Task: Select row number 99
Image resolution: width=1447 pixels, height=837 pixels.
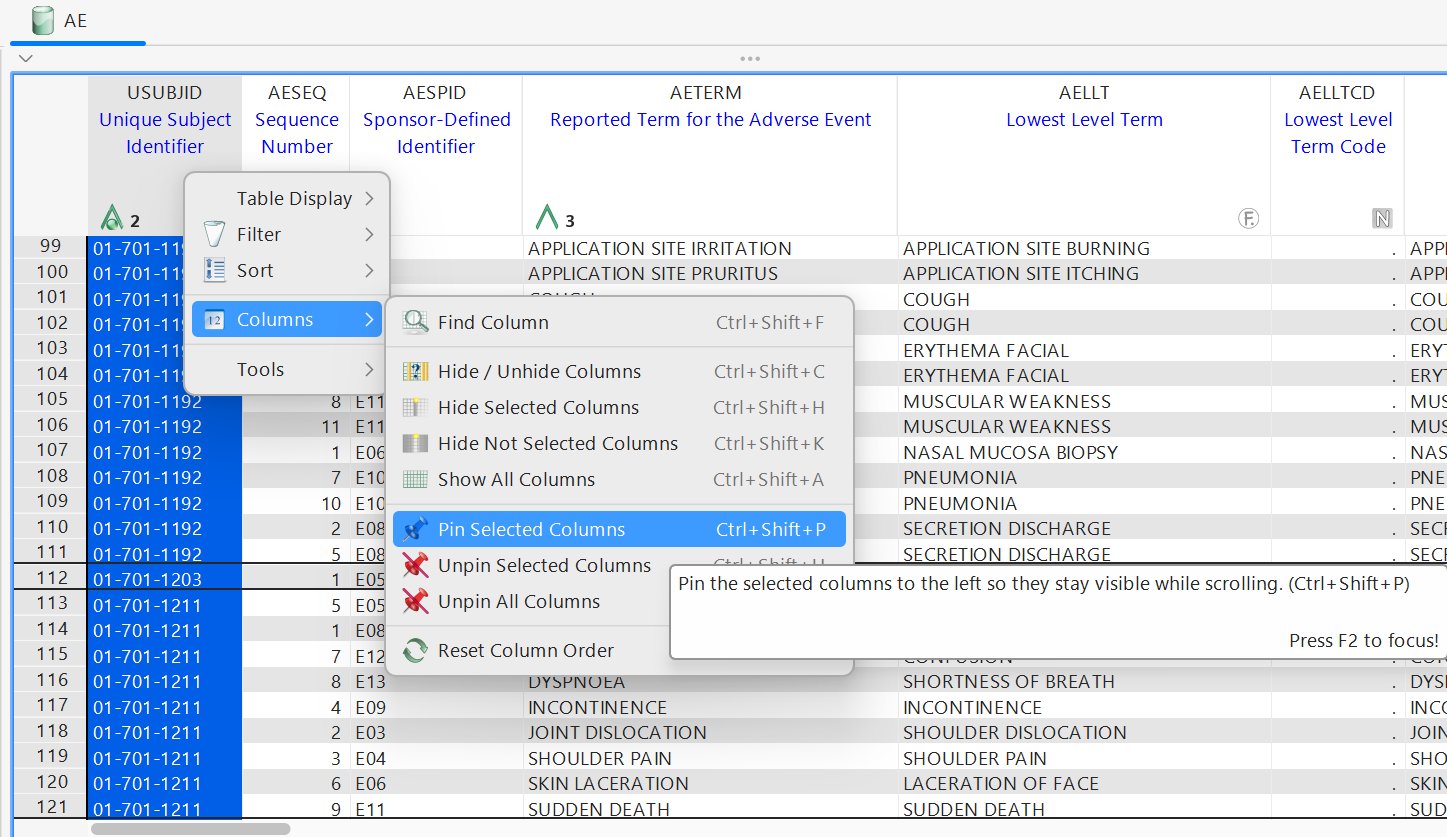Action: 50,248
